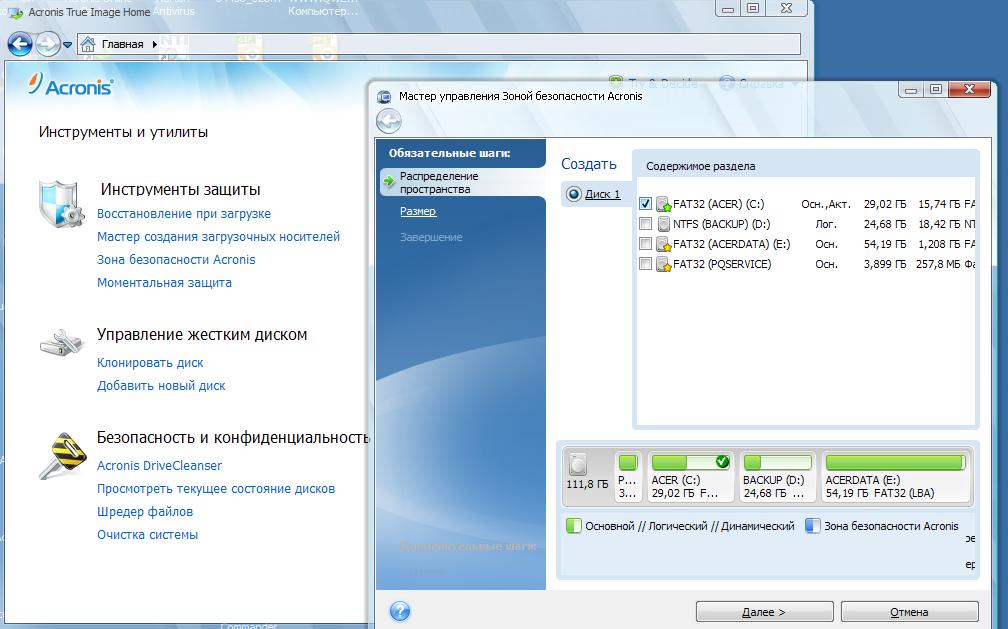
Task: Click 3,899 ГБ size of PQSERVICE row
Action: click(x=885, y=264)
